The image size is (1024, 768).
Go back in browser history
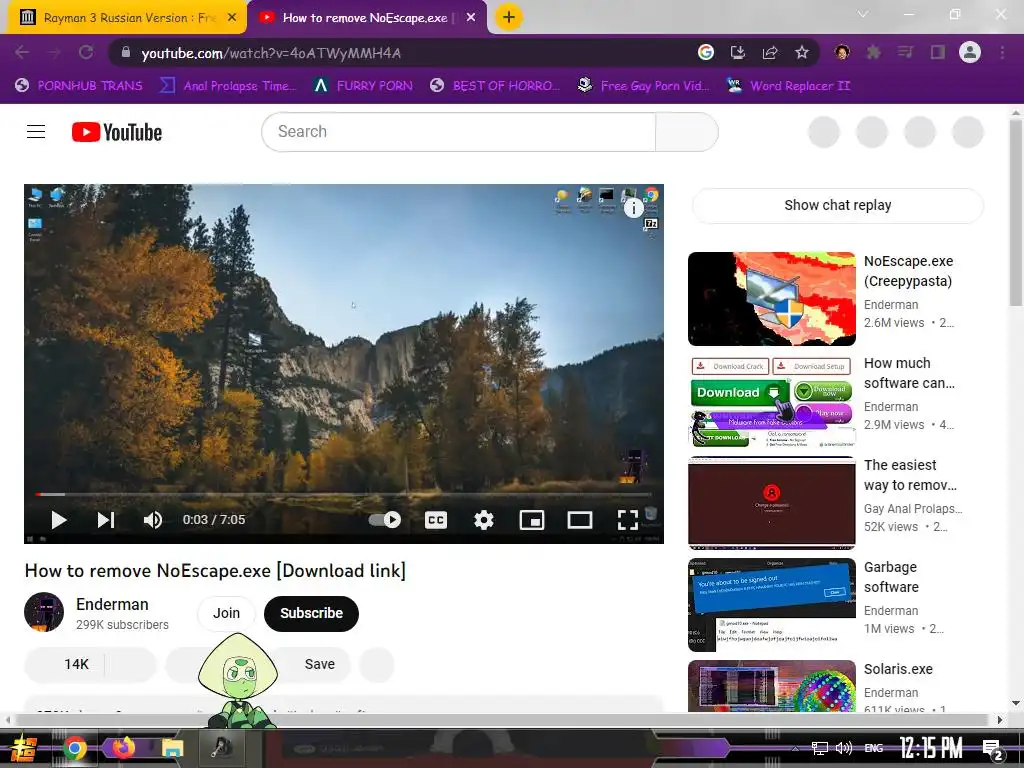point(22,52)
